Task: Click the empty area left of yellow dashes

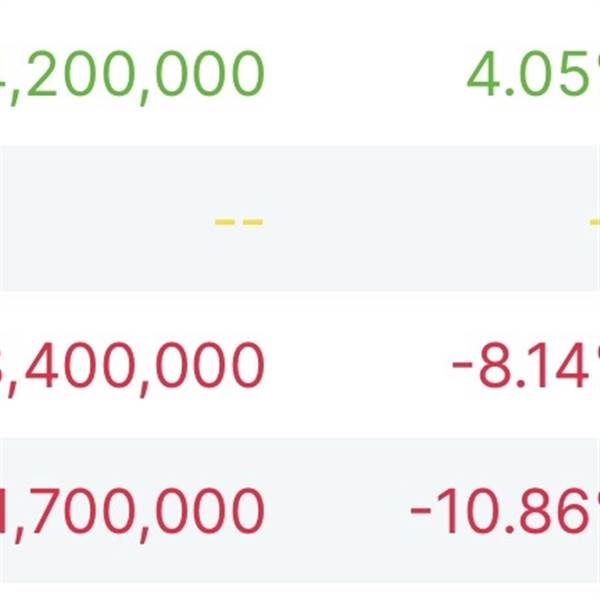Action: tap(100, 221)
